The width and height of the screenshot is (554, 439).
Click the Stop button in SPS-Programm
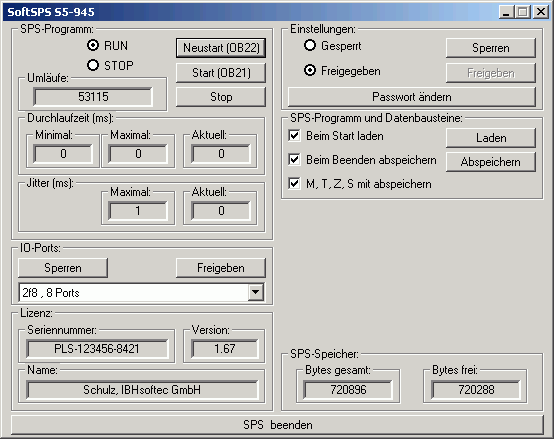click(x=221, y=97)
